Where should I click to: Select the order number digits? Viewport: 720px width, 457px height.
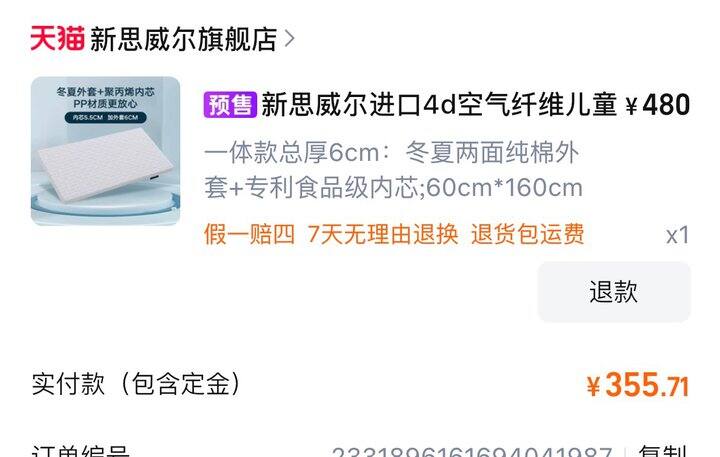click(x=472, y=451)
